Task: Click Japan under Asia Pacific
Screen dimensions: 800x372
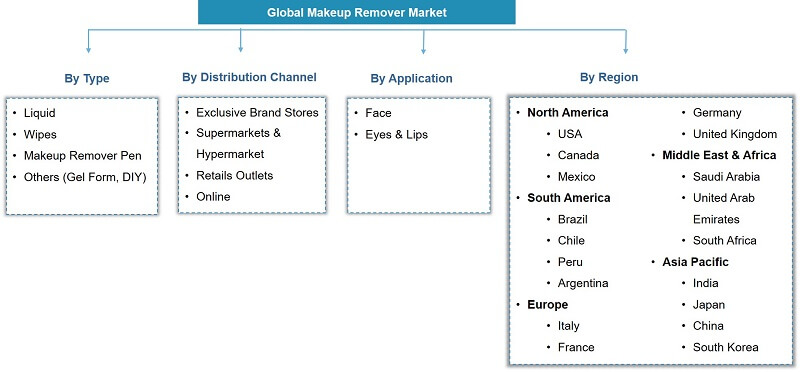Action: pos(709,305)
